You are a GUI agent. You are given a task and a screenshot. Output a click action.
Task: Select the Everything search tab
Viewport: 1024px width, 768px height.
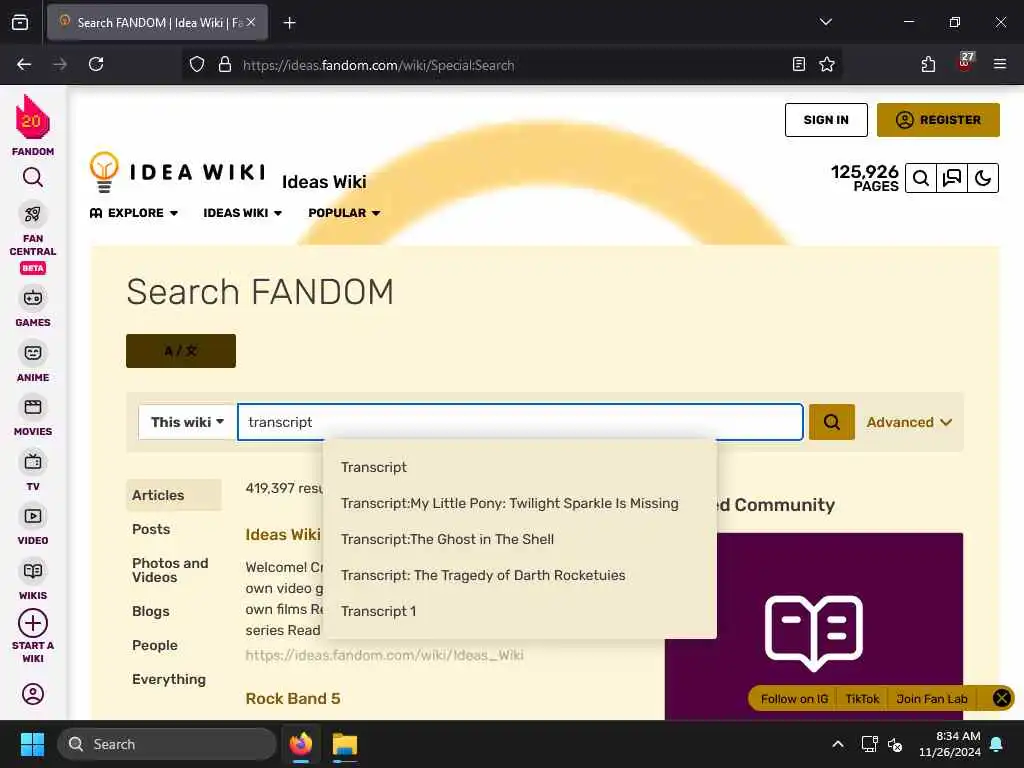(168, 679)
